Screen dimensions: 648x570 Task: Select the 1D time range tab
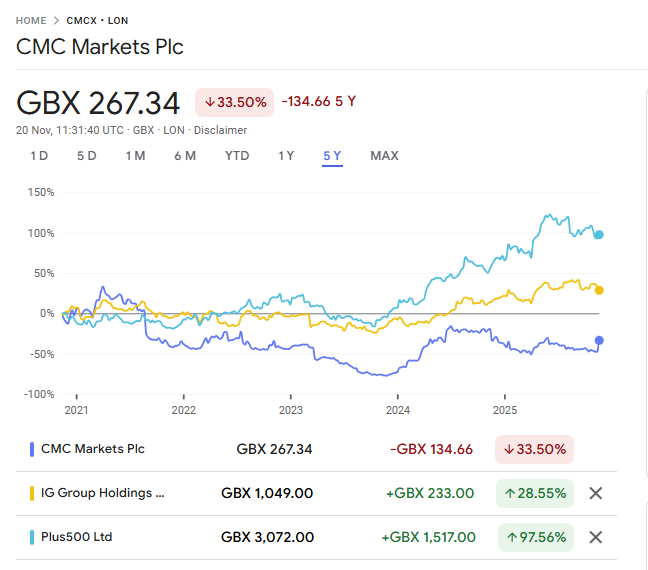click(x=39, y=155)
